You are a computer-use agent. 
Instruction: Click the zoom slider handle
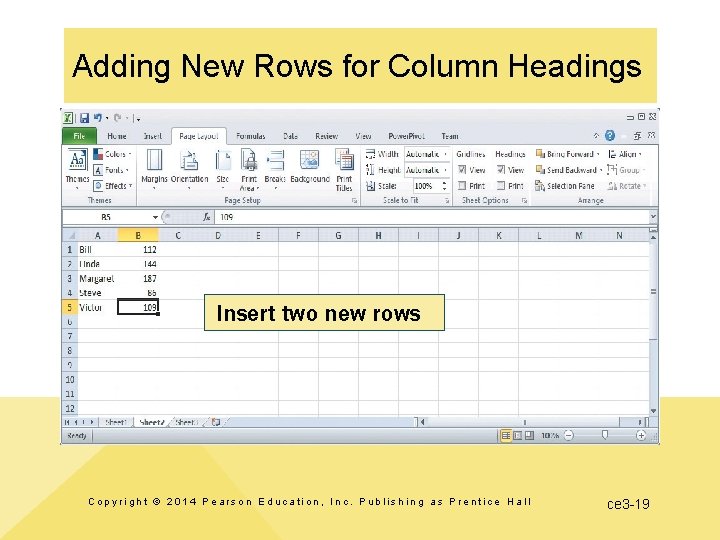[x=605, y=435]
